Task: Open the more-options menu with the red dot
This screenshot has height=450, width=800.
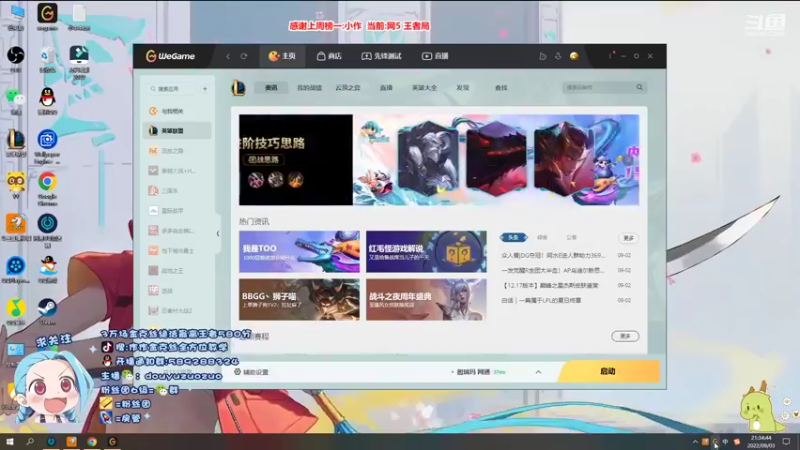Action: click(611, 55)
